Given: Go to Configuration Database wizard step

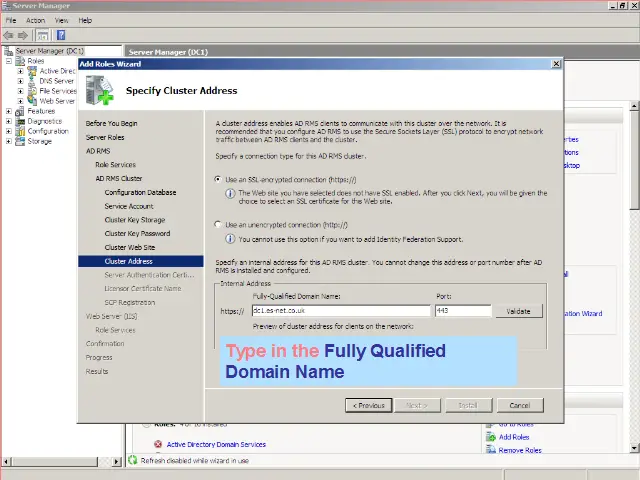Looking at the screenshot, I should 140,192.
